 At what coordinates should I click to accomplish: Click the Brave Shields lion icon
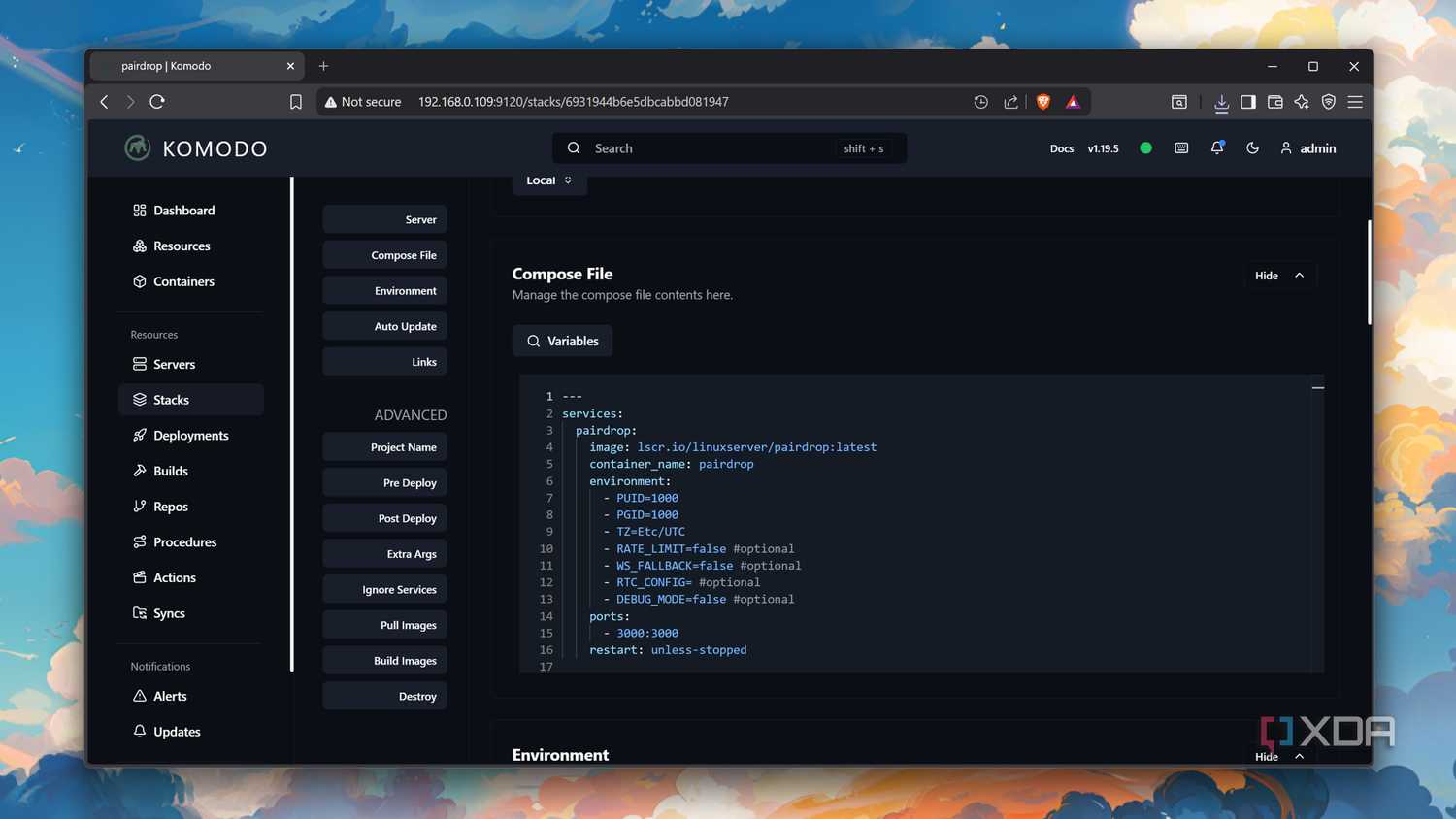pyautogui.click(x=1043, y=102)
